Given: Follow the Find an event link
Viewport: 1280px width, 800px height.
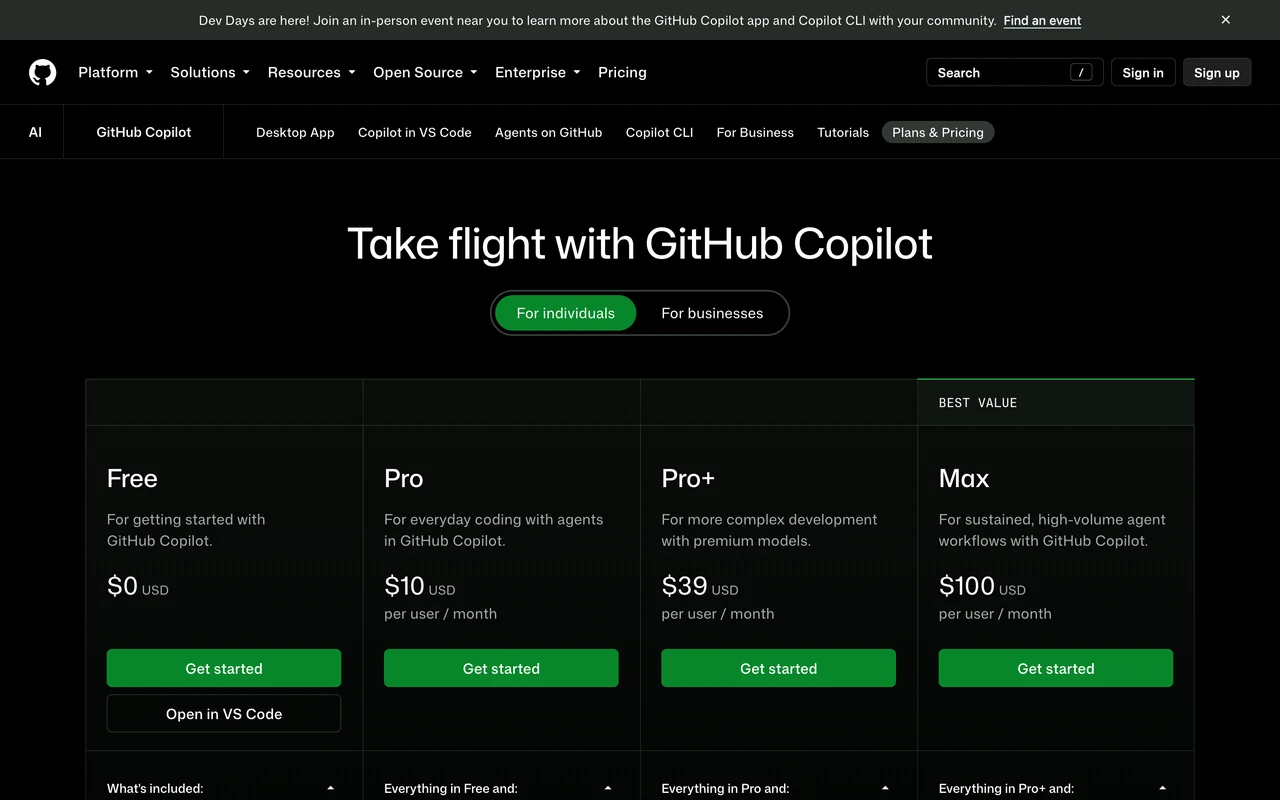Looking at the screenshot, I should (x=1042, y=20).
